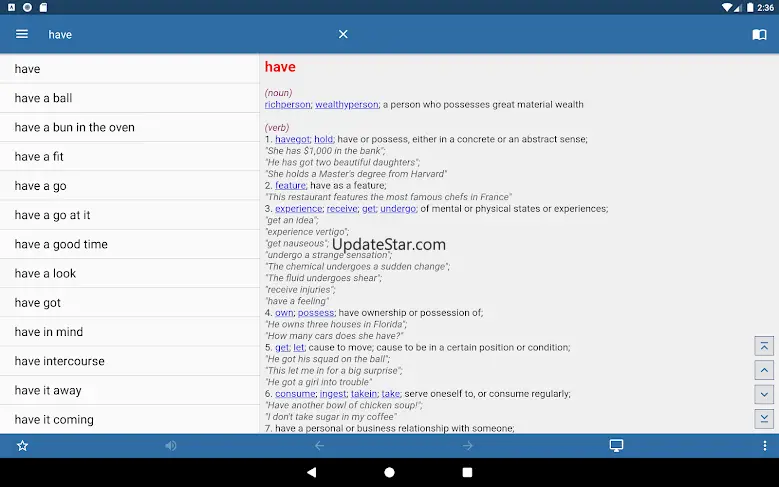This screenshot has height=487, width=779.
Task: Select 'have intercourse' entry
Action: [130, 361]
